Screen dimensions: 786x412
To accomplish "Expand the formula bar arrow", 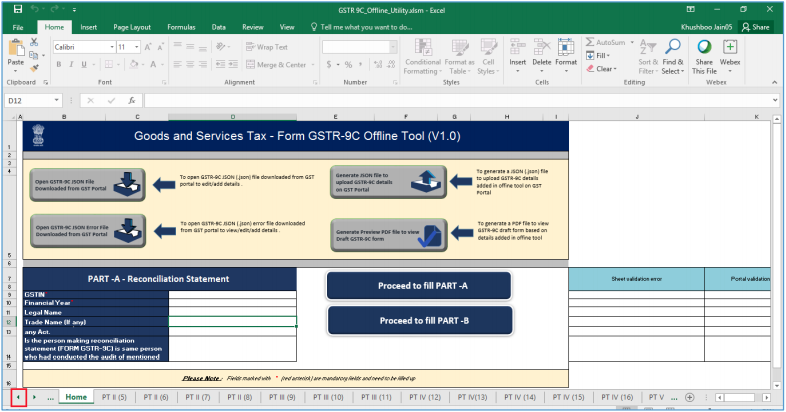I will [x=776, y=100].
